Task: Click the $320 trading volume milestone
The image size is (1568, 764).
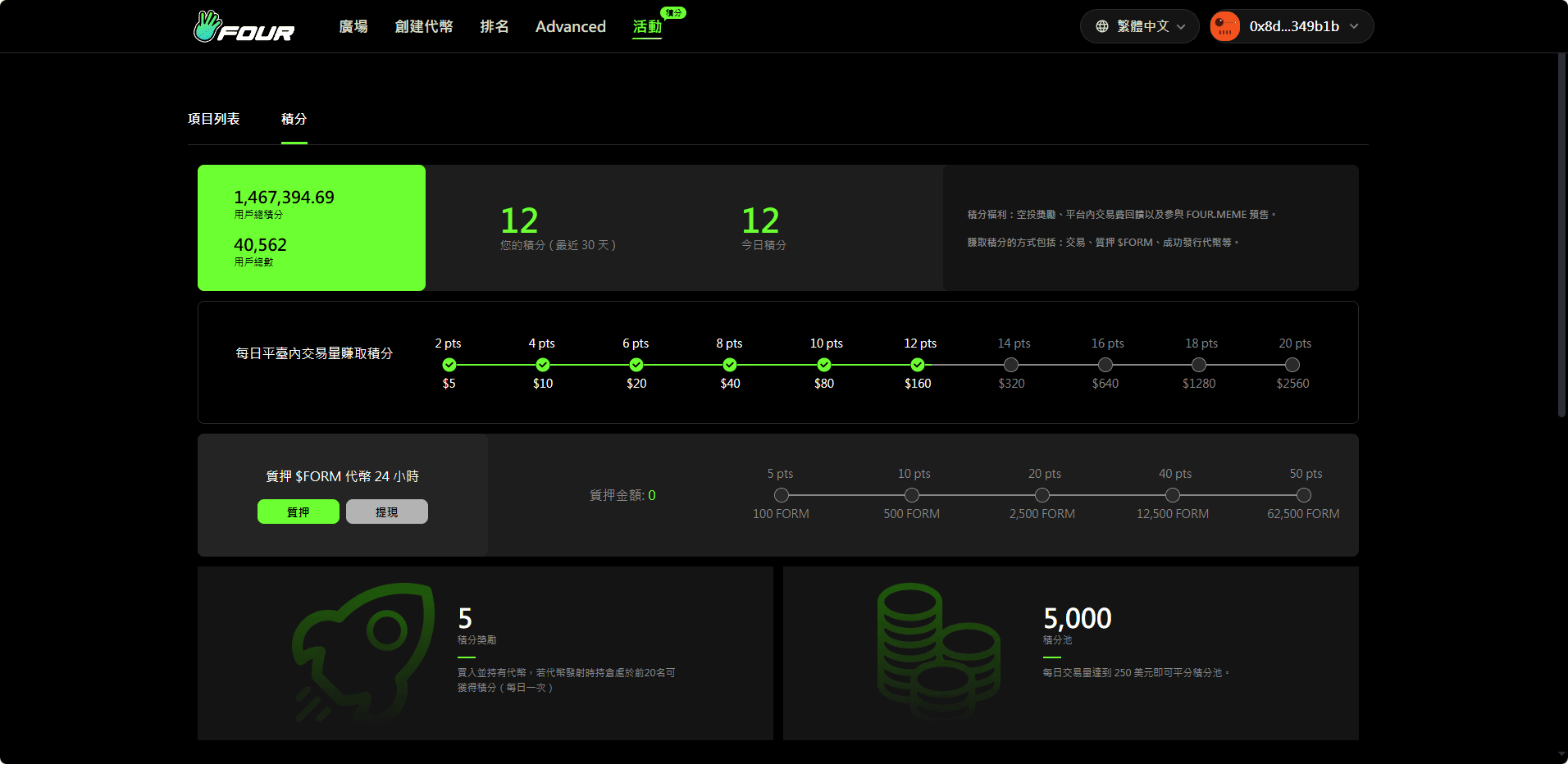Action: pos(1011,365)
